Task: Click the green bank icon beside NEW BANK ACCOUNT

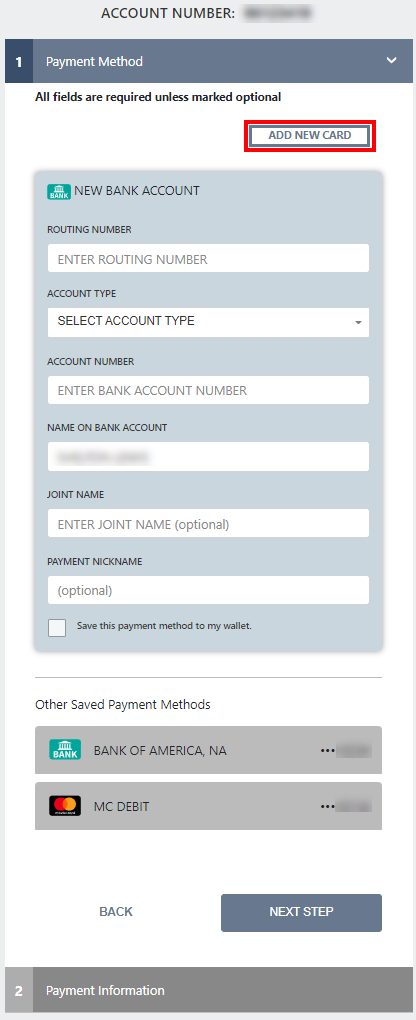Action: [x=59, y=191]
